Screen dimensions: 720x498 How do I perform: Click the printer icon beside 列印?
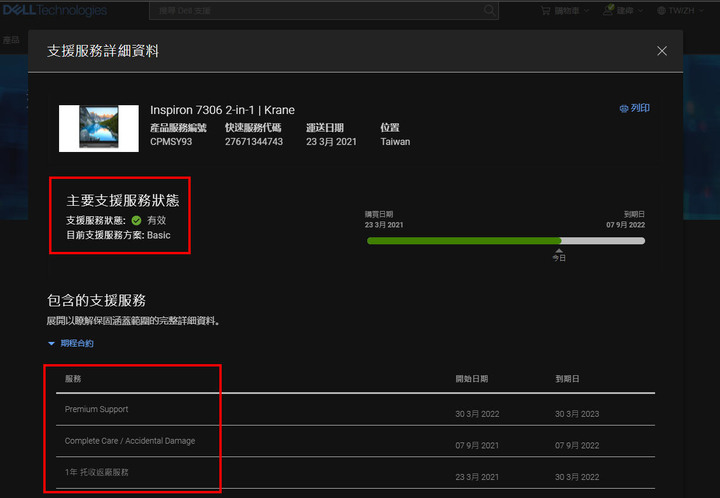point(624,109)
